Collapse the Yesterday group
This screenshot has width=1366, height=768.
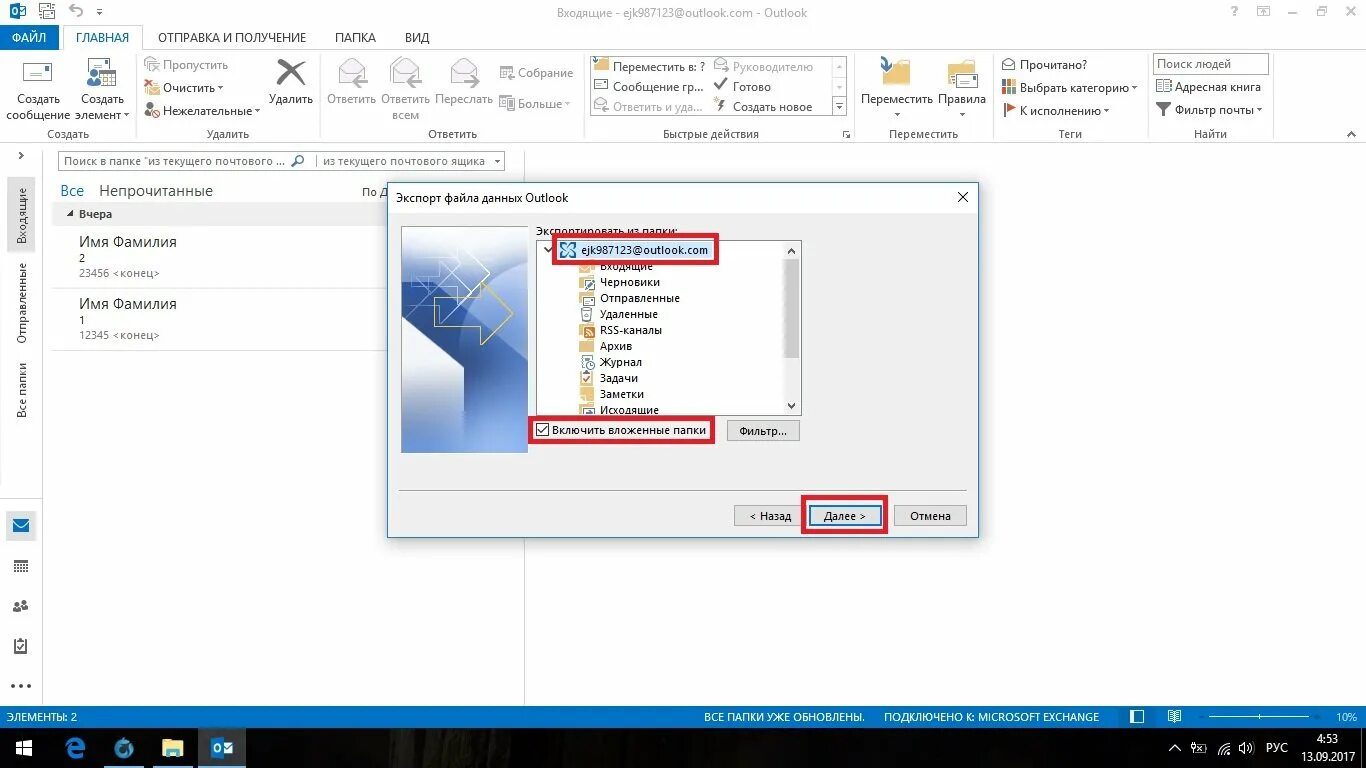click(70, 214)
